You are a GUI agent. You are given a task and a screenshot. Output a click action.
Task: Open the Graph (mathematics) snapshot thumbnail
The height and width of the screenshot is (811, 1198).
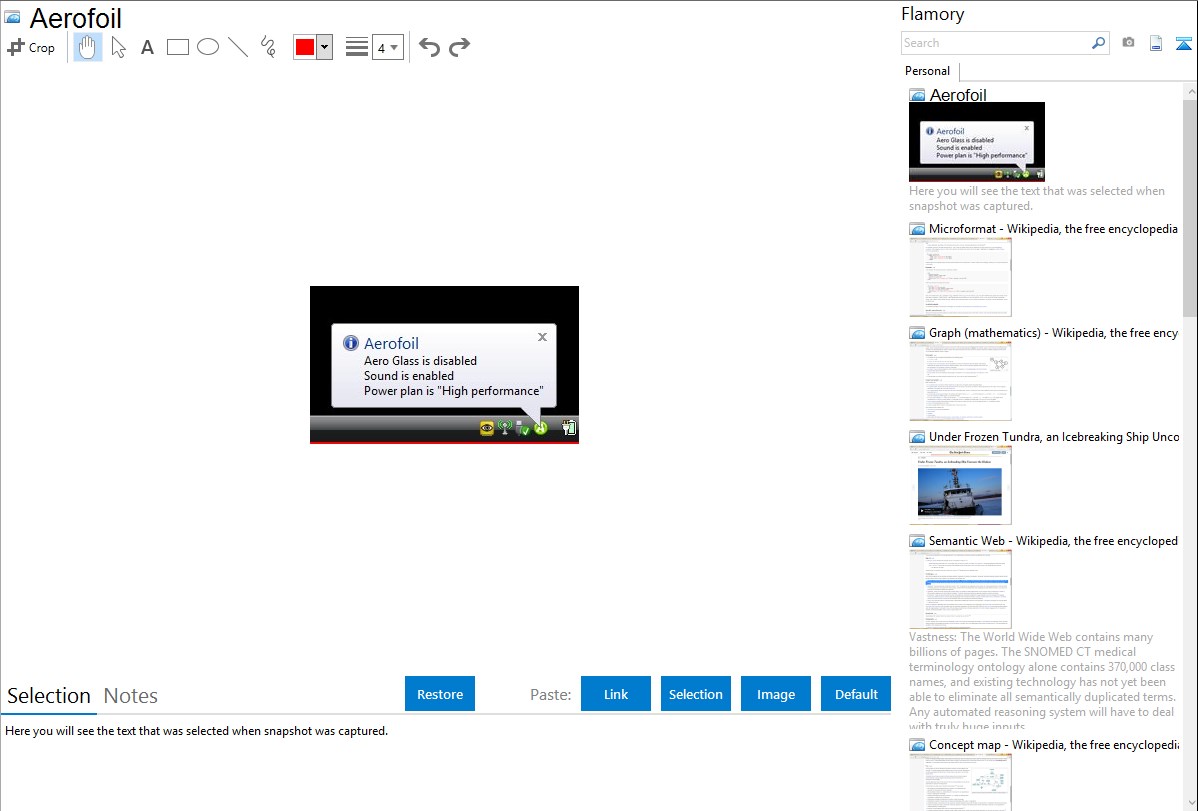click(960, 381)
